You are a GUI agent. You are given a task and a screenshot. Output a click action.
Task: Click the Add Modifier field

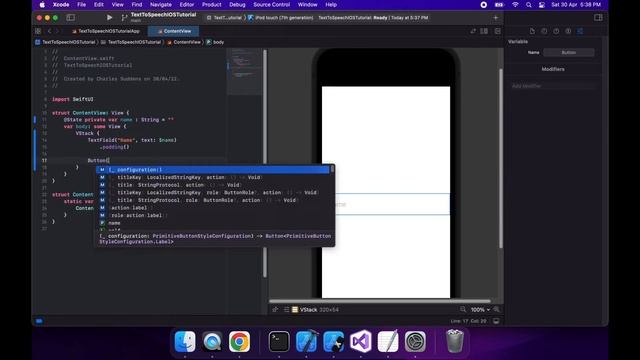(x=553, y=86)
